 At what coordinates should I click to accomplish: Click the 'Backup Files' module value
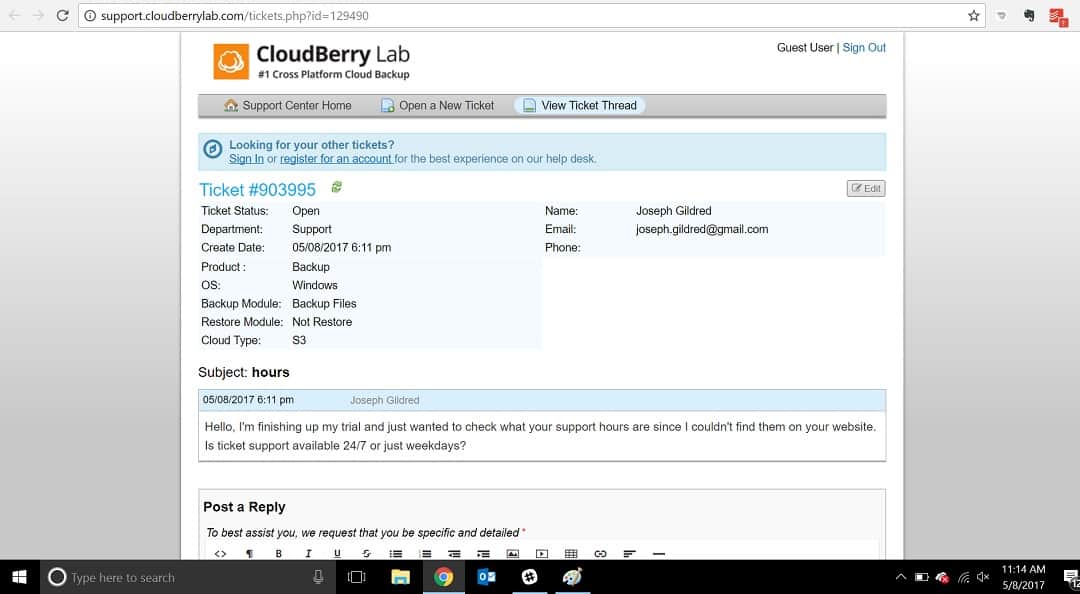point(324,303)
